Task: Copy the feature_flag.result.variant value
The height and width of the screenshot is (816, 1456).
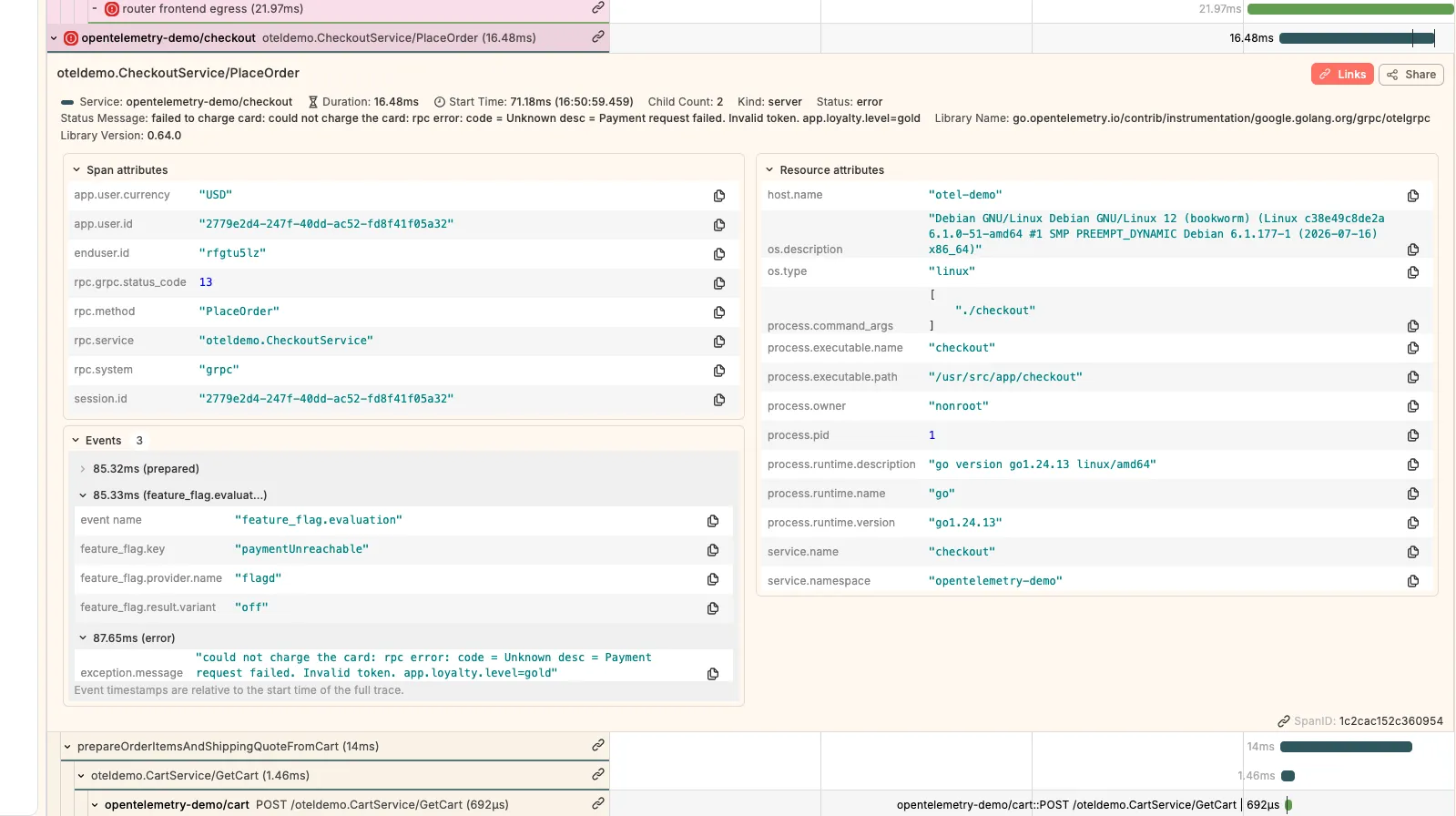Action: (x=713, y=608)
